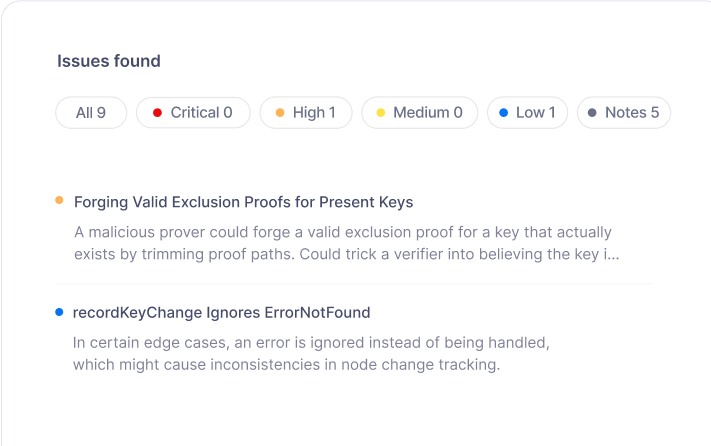
Task: Click the yellow dot in Medium chip
Action: click(381, 113)
